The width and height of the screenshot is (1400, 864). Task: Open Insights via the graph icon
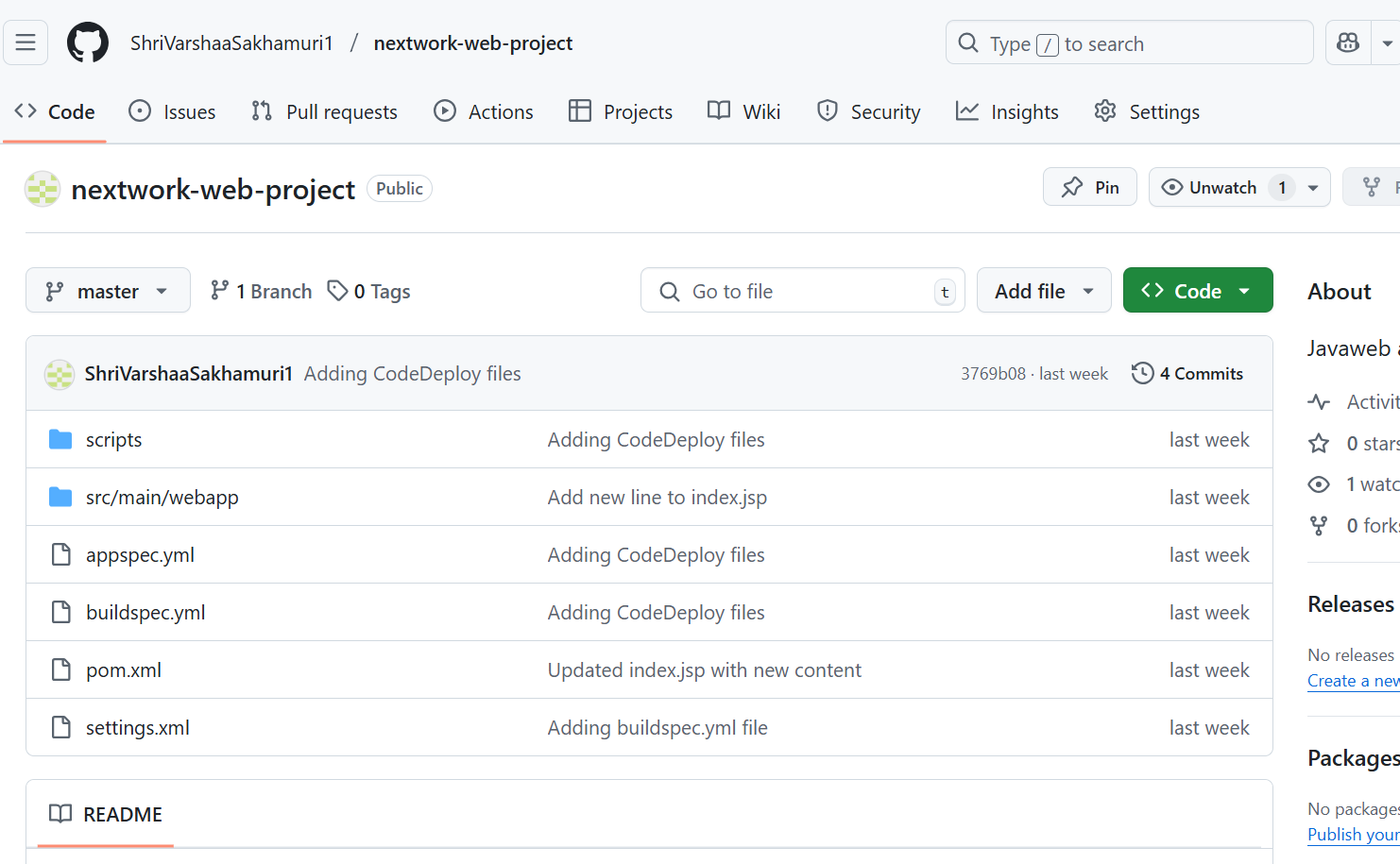(x=967, y=110)
